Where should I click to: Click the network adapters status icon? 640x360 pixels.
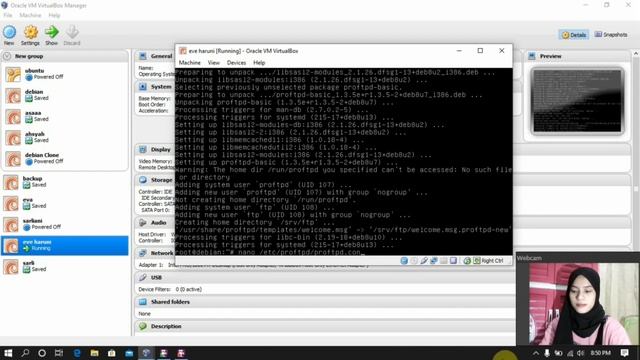[x=433, y=260]
